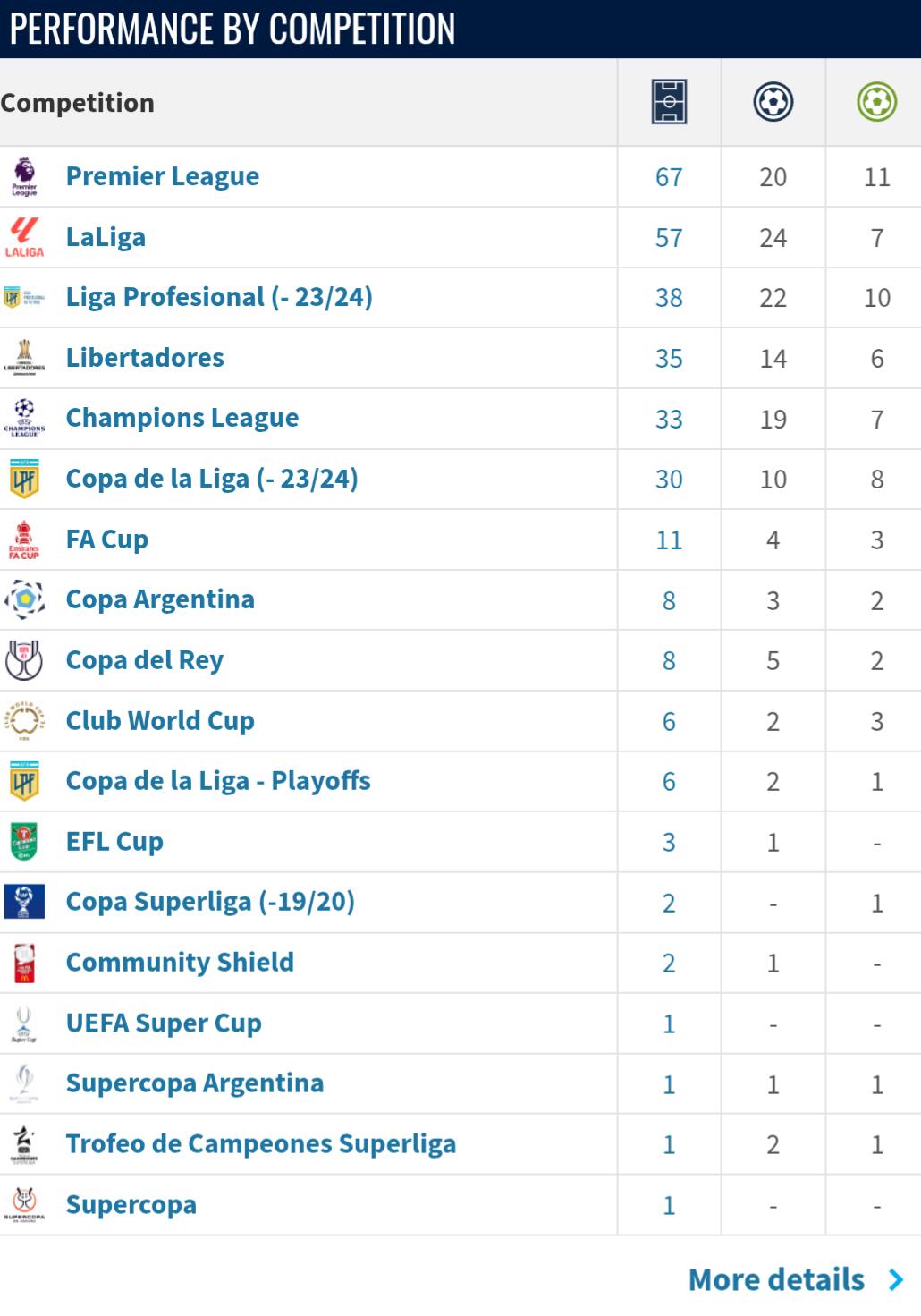The width and height of the screenshot is (921, 1316).
Task: Open Club World Cup link
Action: [160, 721]
